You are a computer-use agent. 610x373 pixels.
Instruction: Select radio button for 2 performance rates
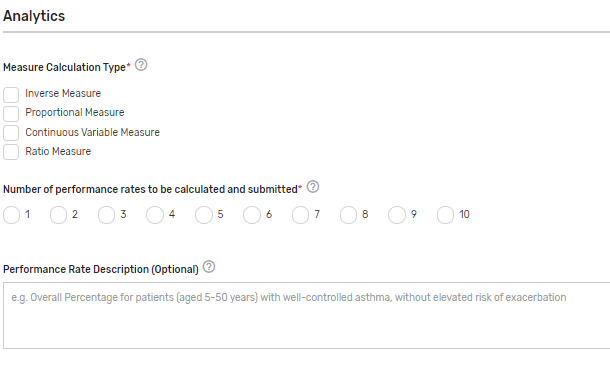point(58,215)
